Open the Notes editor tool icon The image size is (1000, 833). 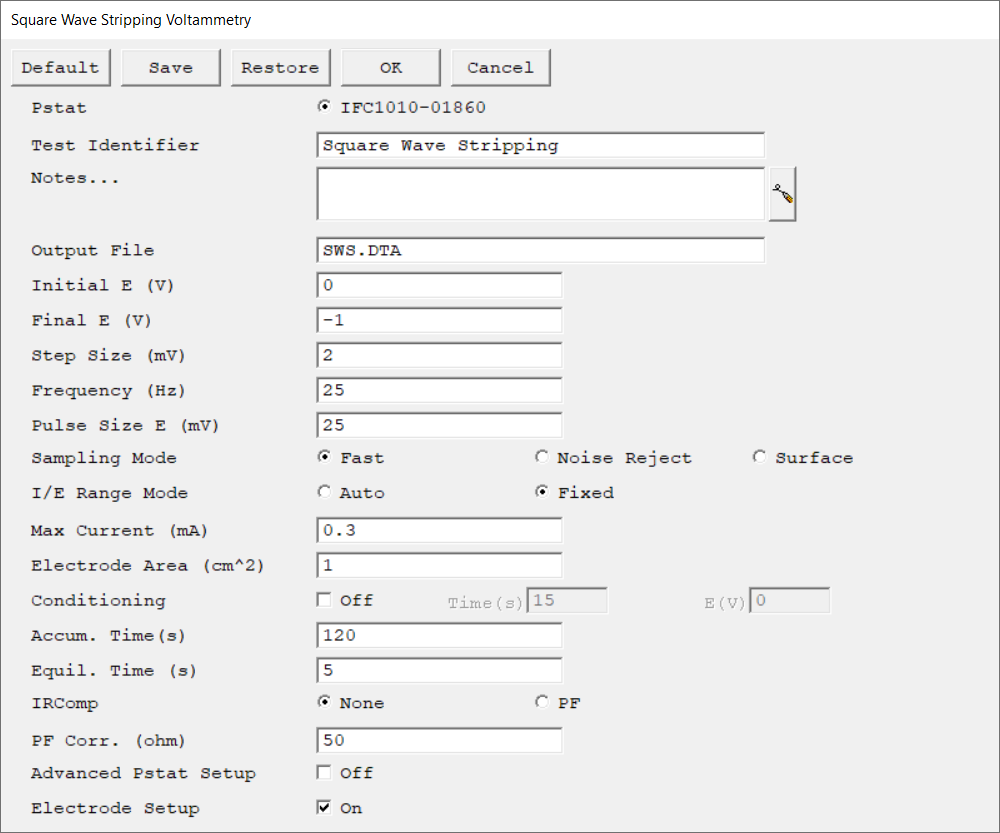(x=782, y=194)
